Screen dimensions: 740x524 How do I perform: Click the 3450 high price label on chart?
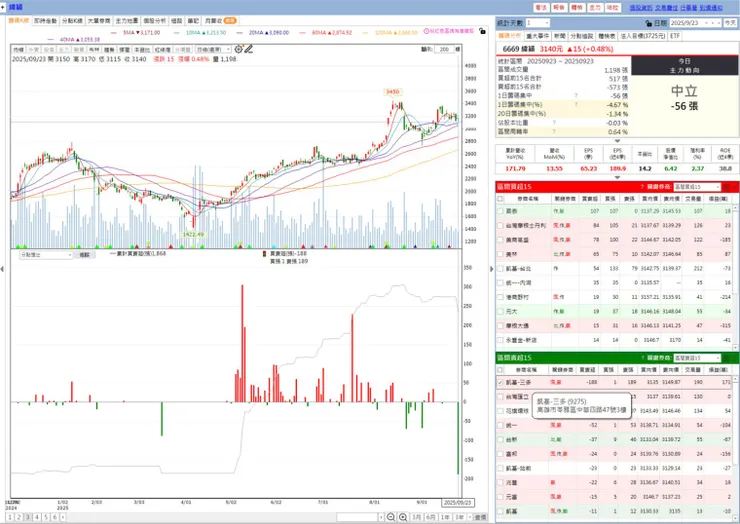(392, 92)
